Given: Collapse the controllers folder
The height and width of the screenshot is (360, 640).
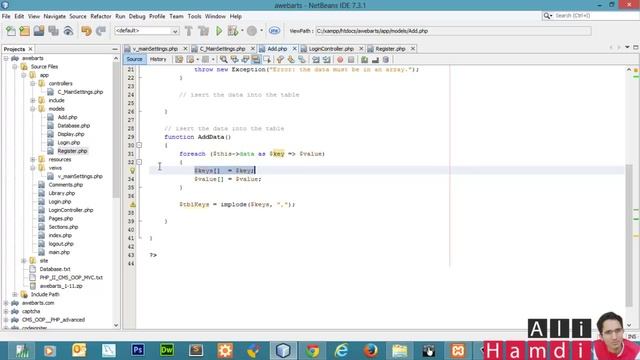Looking at the screenshot, I should 33,83.
